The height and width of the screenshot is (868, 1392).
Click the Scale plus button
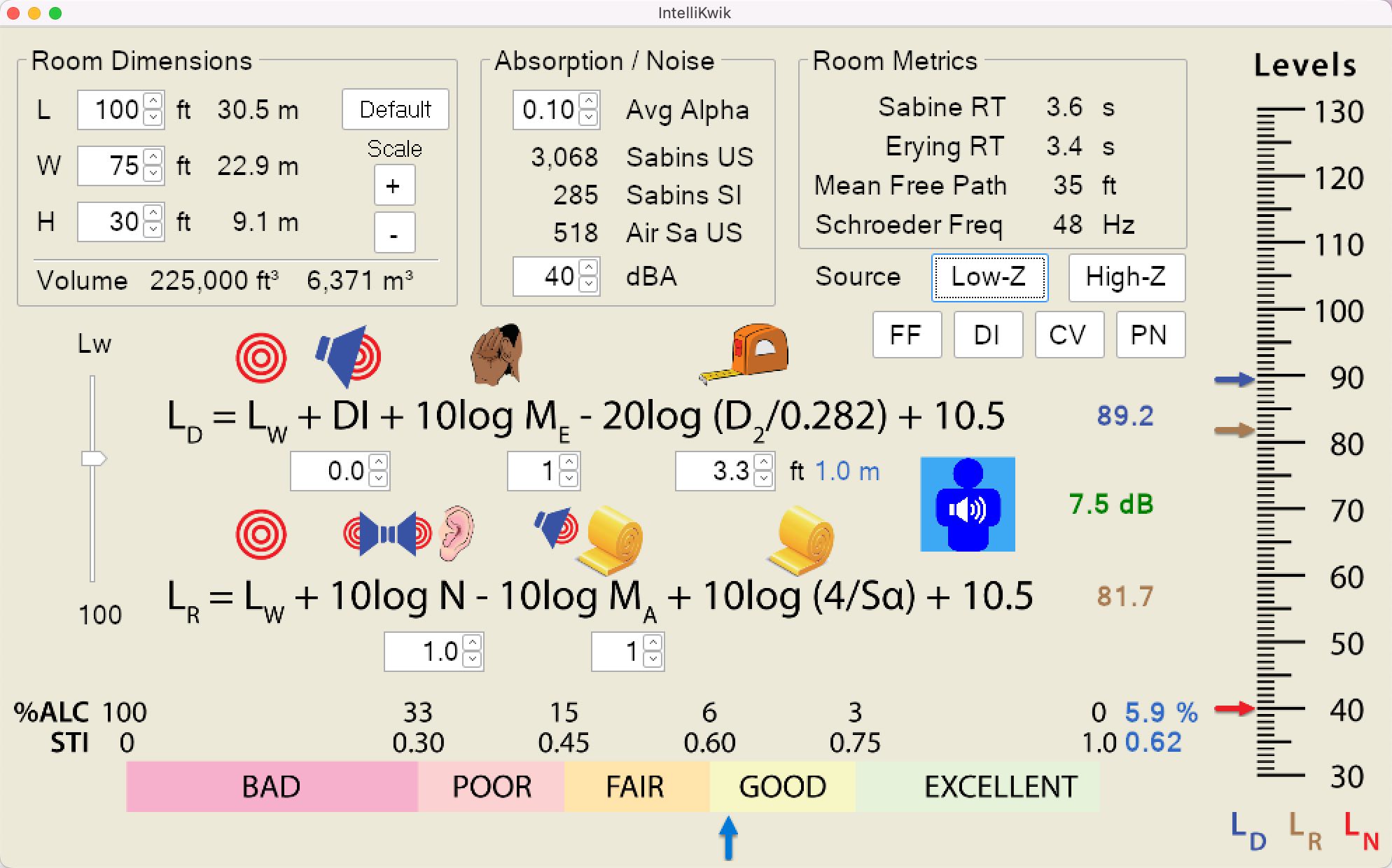point(394,185)
